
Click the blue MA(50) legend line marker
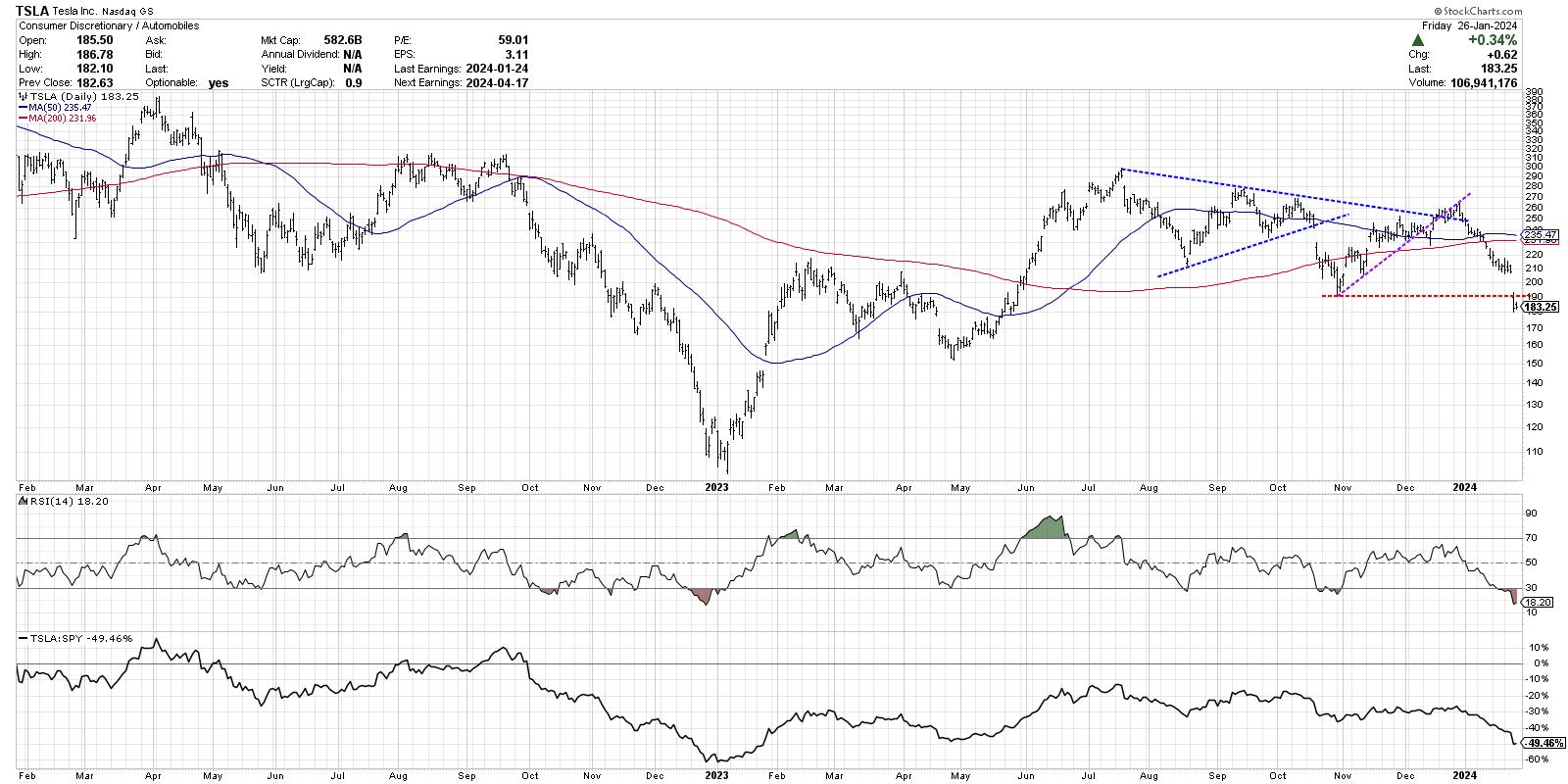click(x=24, y=109)
